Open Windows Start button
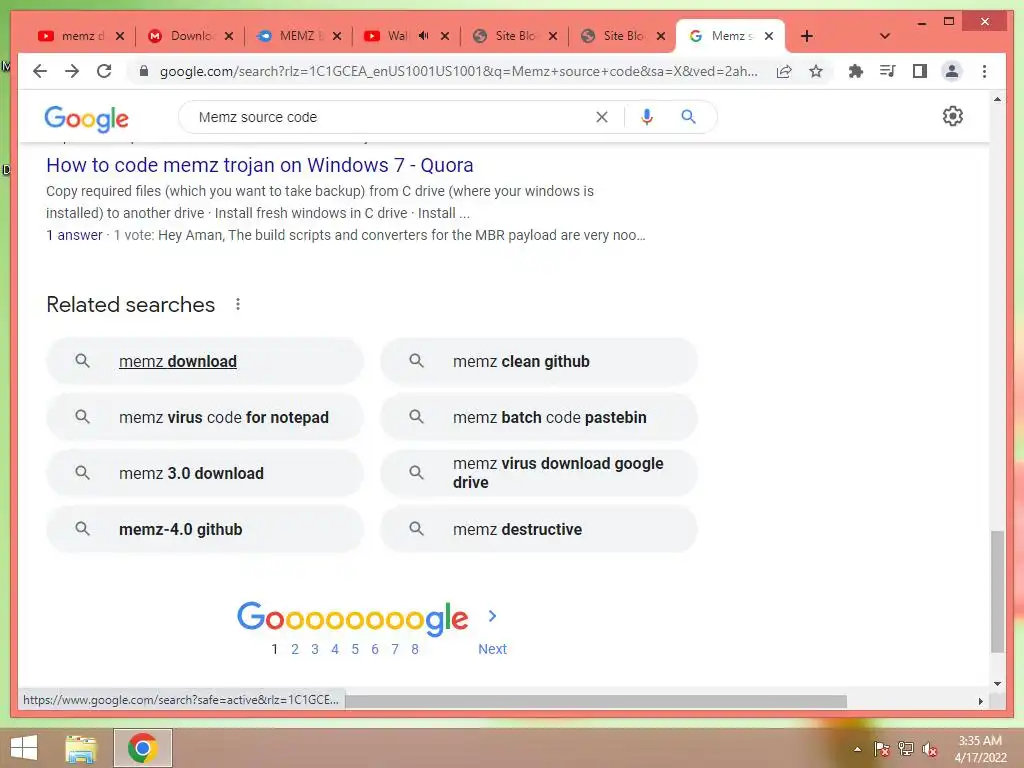 coord(24,748)
